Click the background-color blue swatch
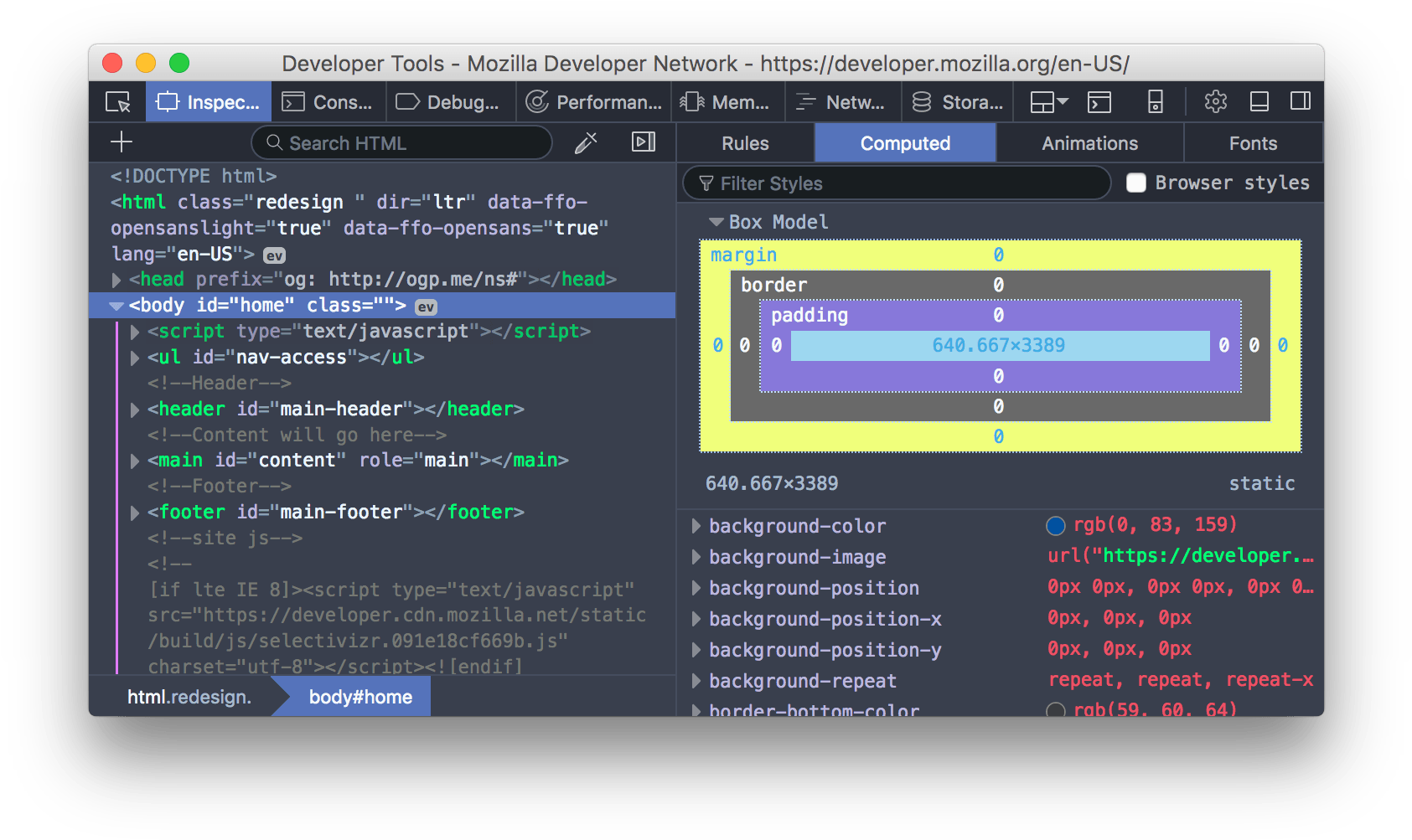 [1056, 526]
